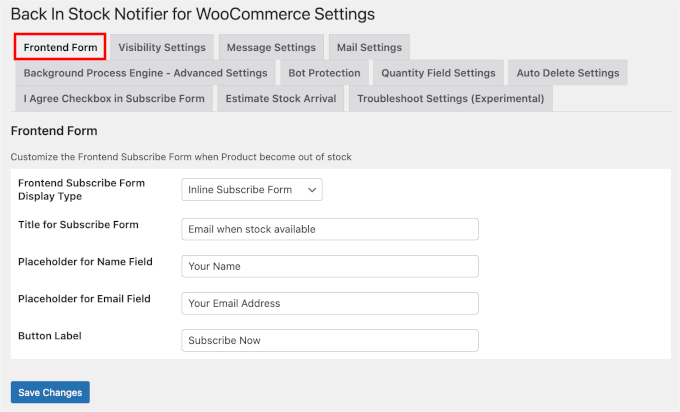The image size is (680, 412).
Task: Select the Bot Protection tab
Action: (x=324, y=72)
